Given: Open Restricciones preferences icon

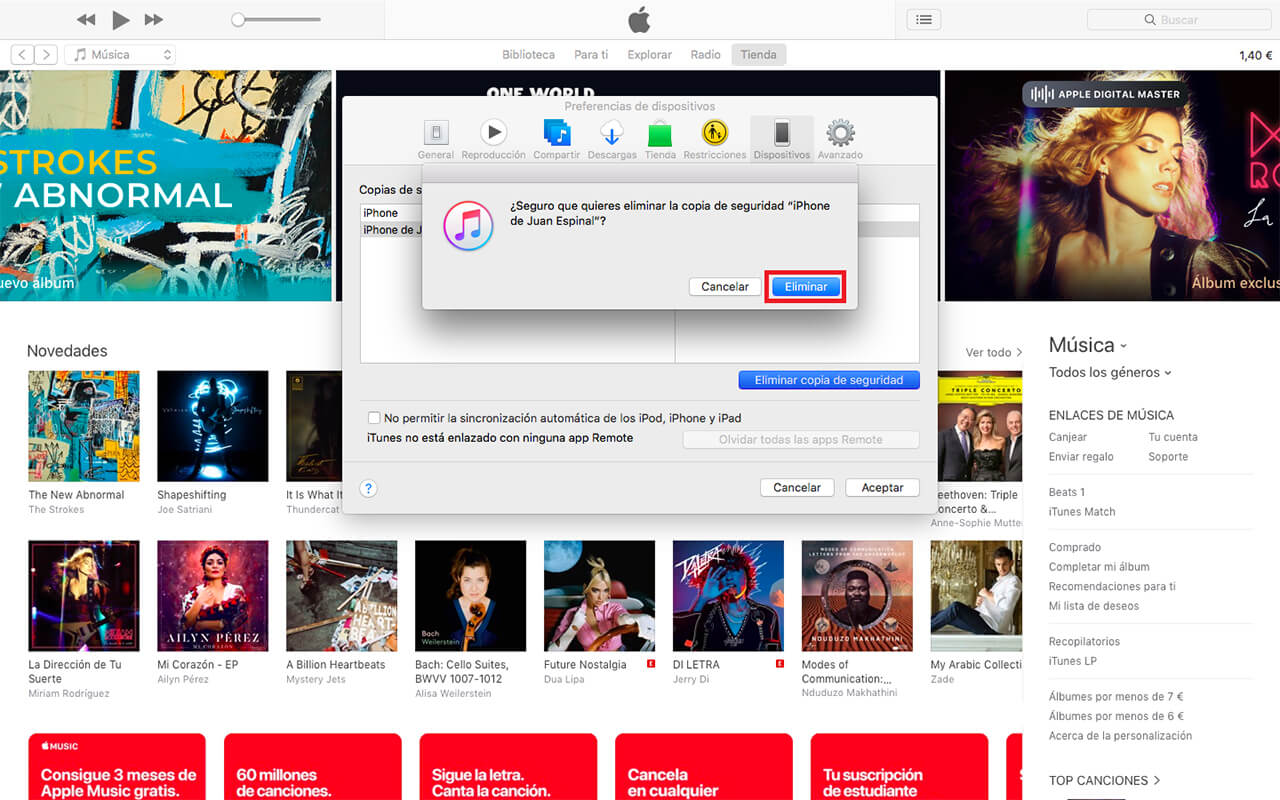Looking at the screenshot, I should click(715, 139).
